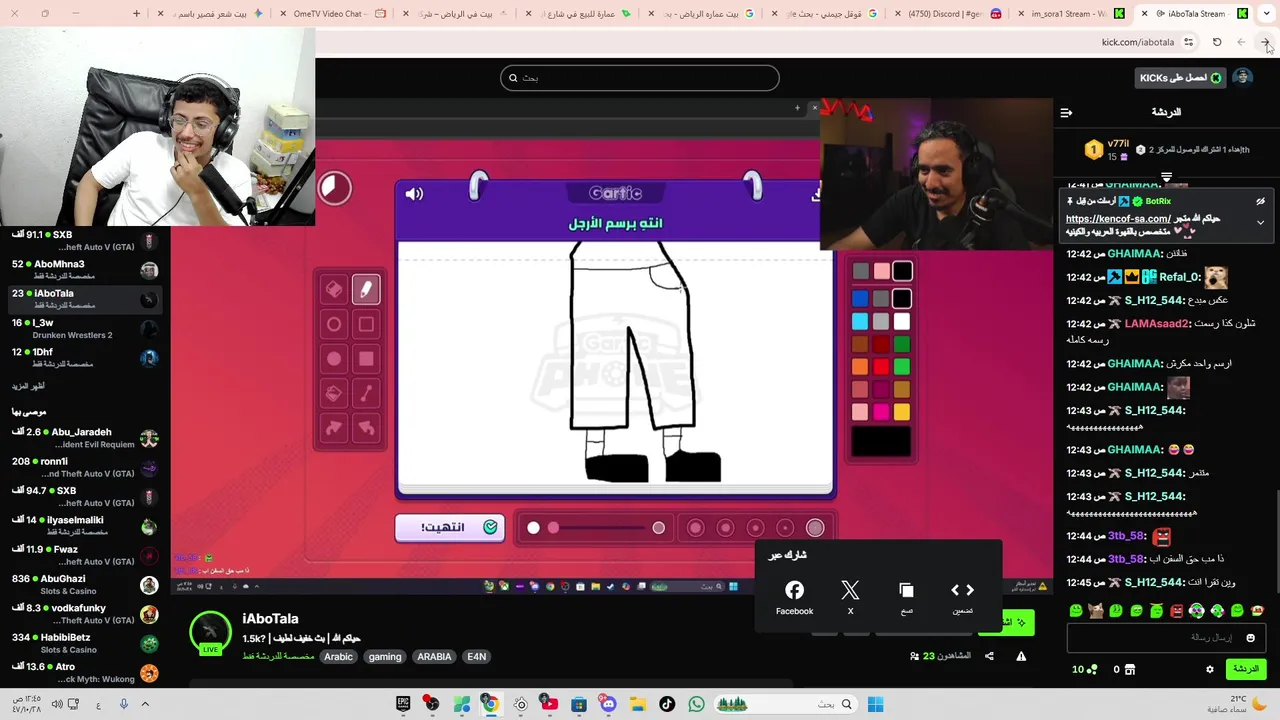The height and width of the screenshot is (720, 1280).
Task: Click the Get KICKs button
Action: pos(1182,78)
